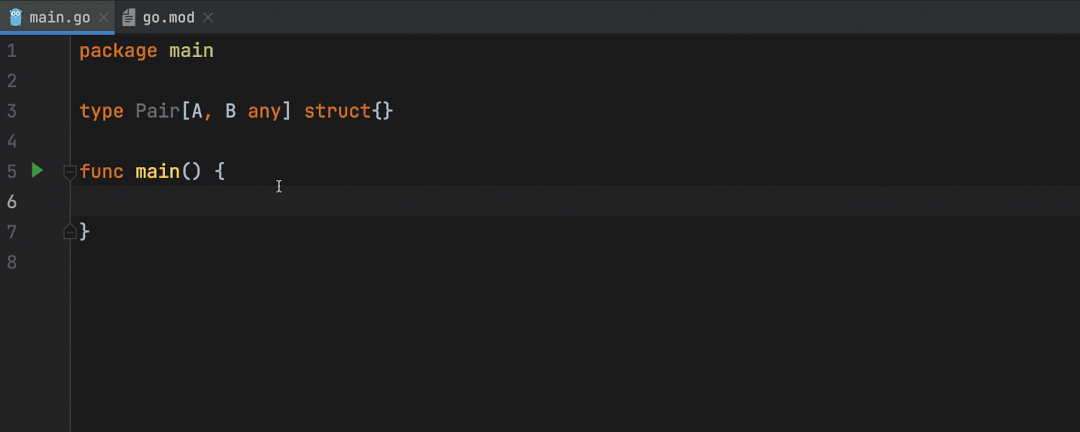Select the main.go tab
The height and width of the screenshot is (432, 1080).
click(x=60, y=17)
